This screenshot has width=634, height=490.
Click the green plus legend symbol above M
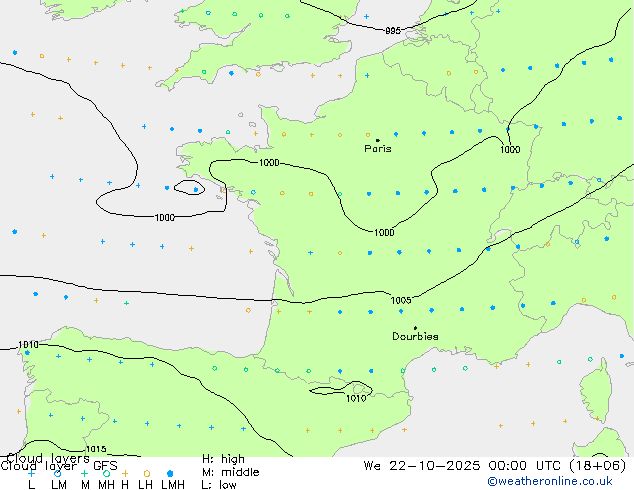pyautogui.click(x=84, y=473)
